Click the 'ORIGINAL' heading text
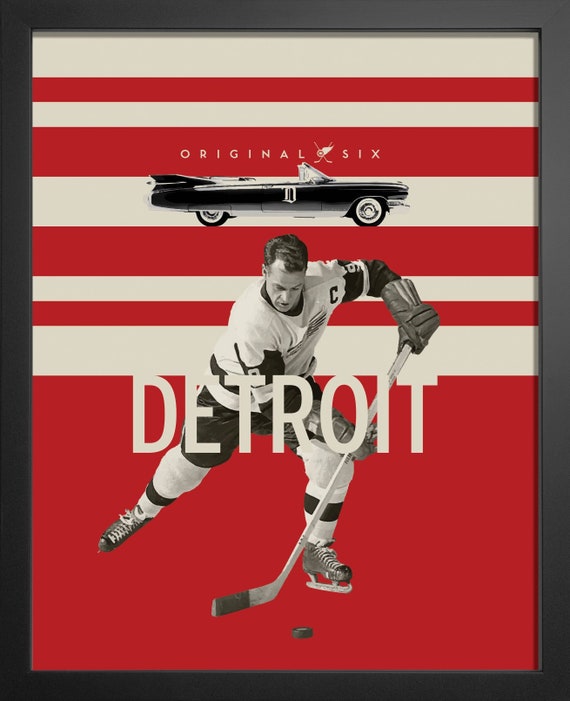 [x=243, y=154]
